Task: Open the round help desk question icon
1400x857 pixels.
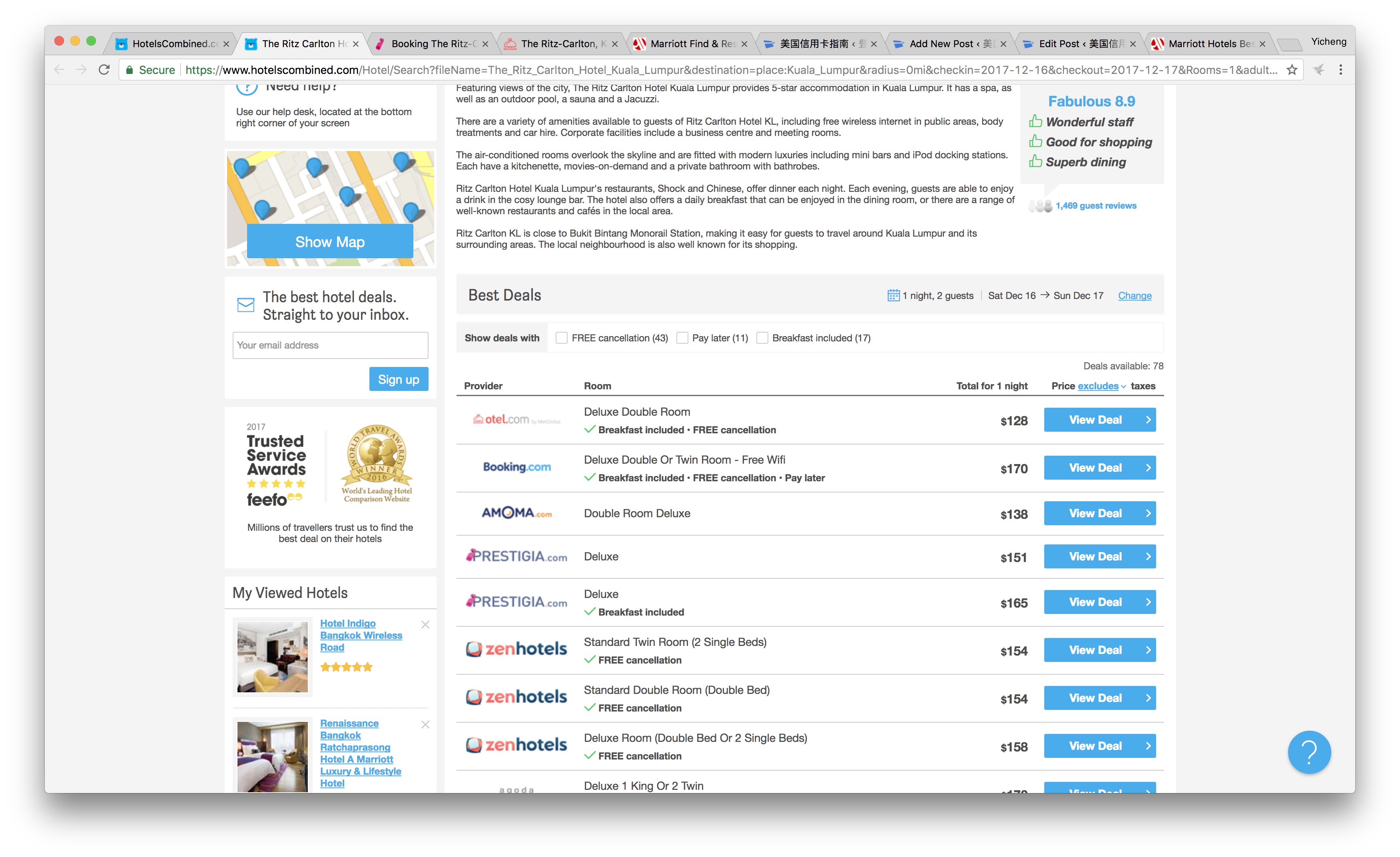Action: pos(1309,752)
